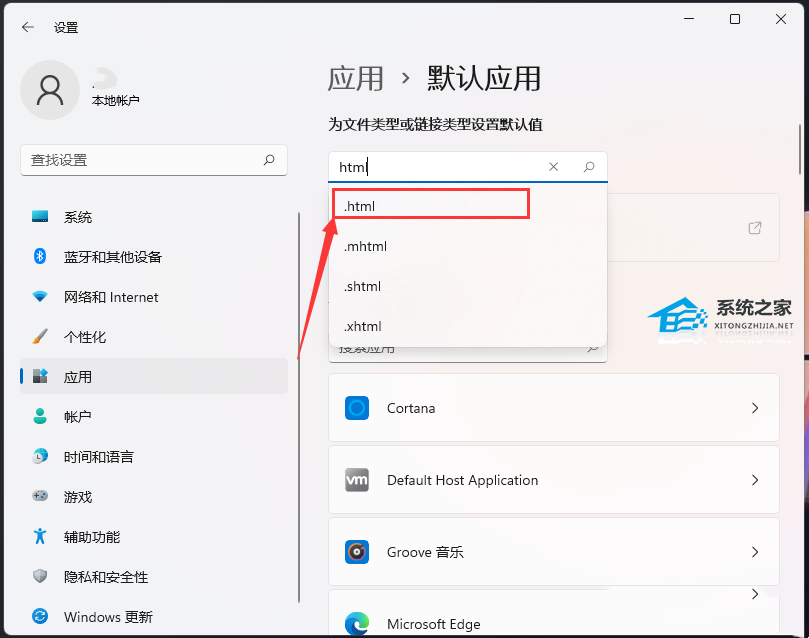Close the 设置 window
809x638 pixels.
(x=781, y=19)
